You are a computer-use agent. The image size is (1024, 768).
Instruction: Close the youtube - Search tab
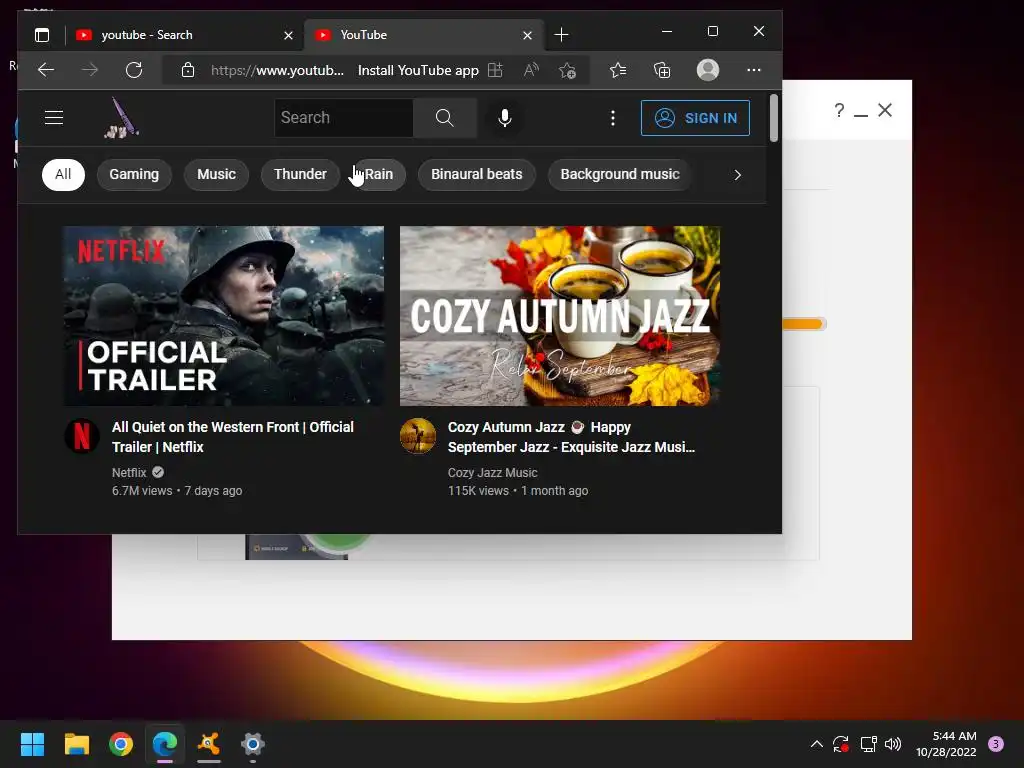(x=288, y=35)
